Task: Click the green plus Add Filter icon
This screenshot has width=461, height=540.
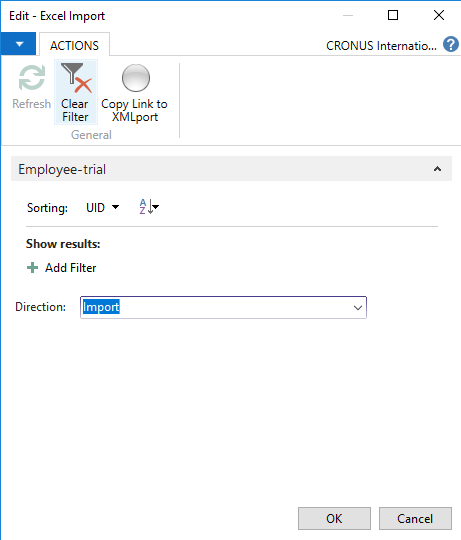Action: (x=32, y=268)
